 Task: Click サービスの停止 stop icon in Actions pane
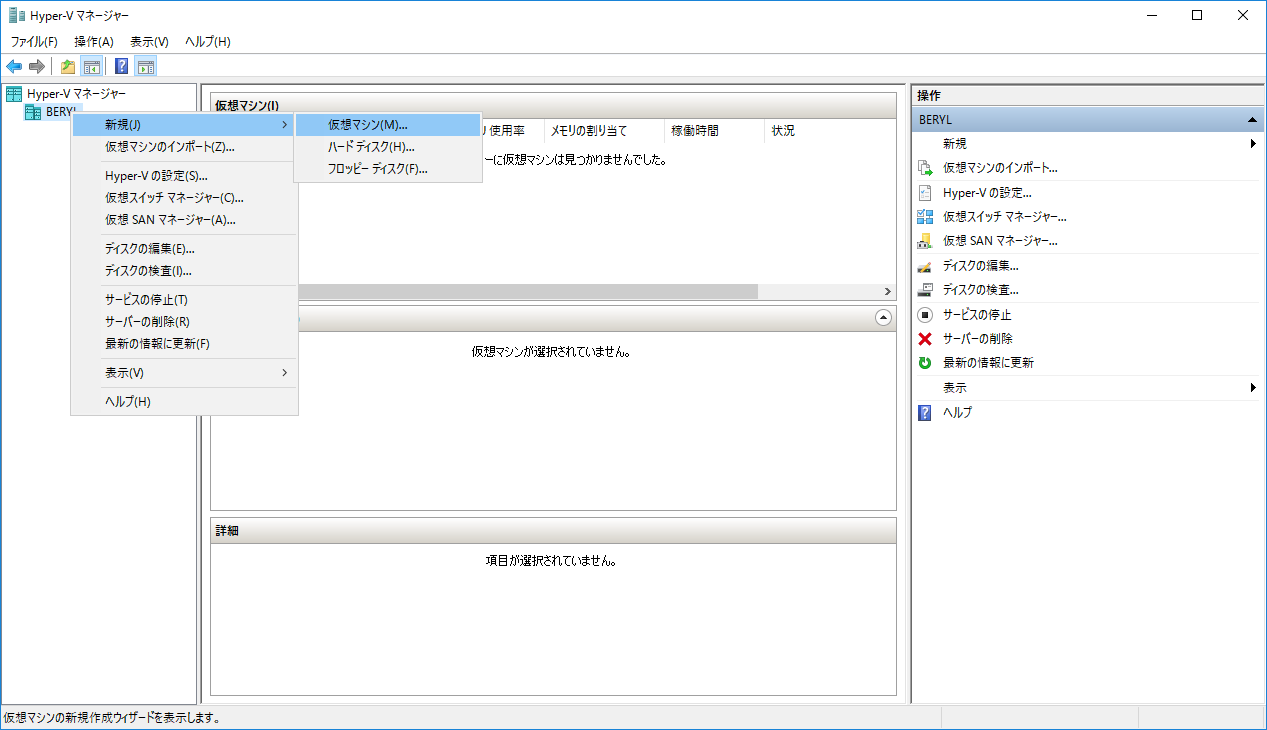pyautogui.click(x=925, y=314)
